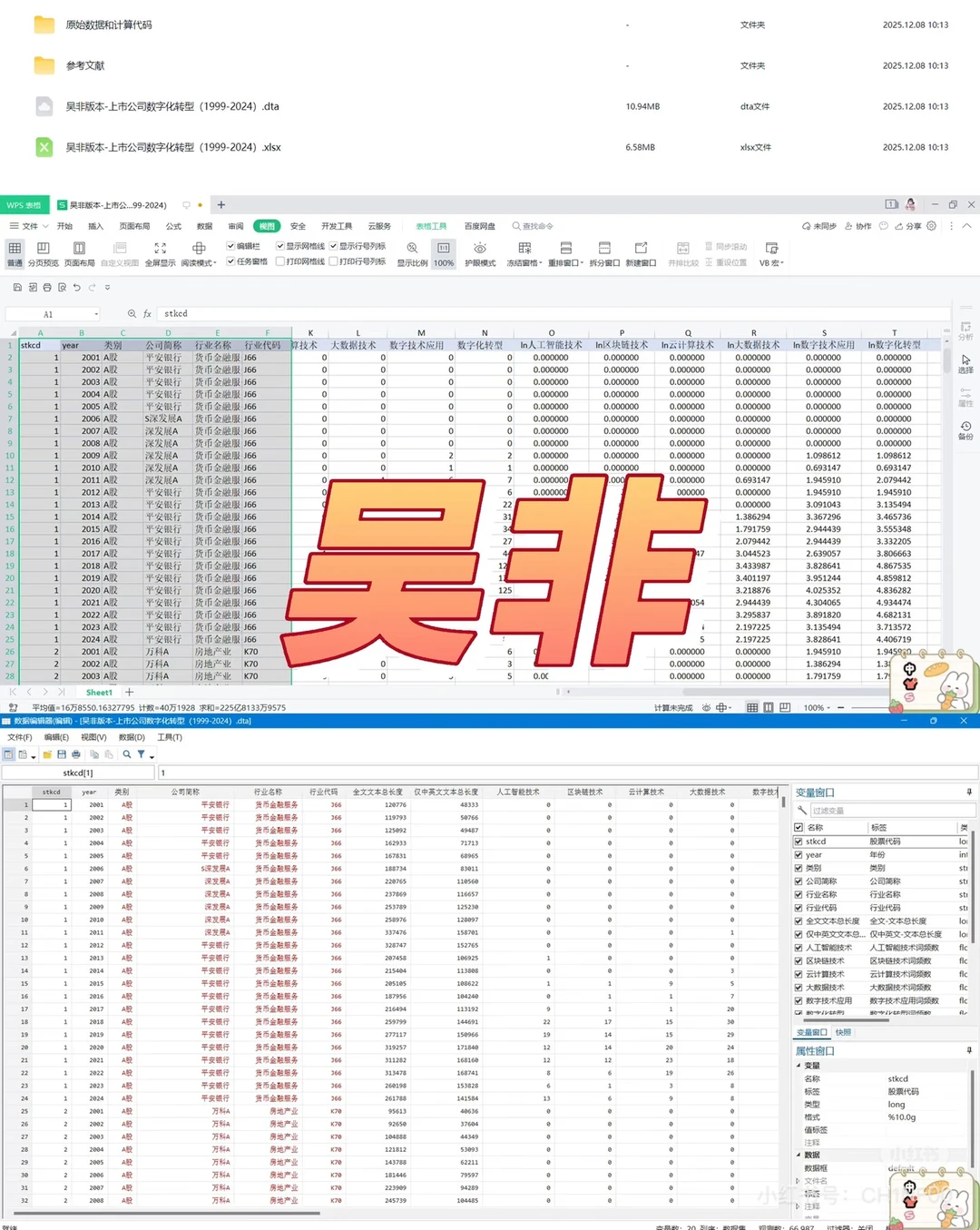Switch to 分页预览 page break preview
Screen dimensions: 980x1230
click(x=43, y=251)
